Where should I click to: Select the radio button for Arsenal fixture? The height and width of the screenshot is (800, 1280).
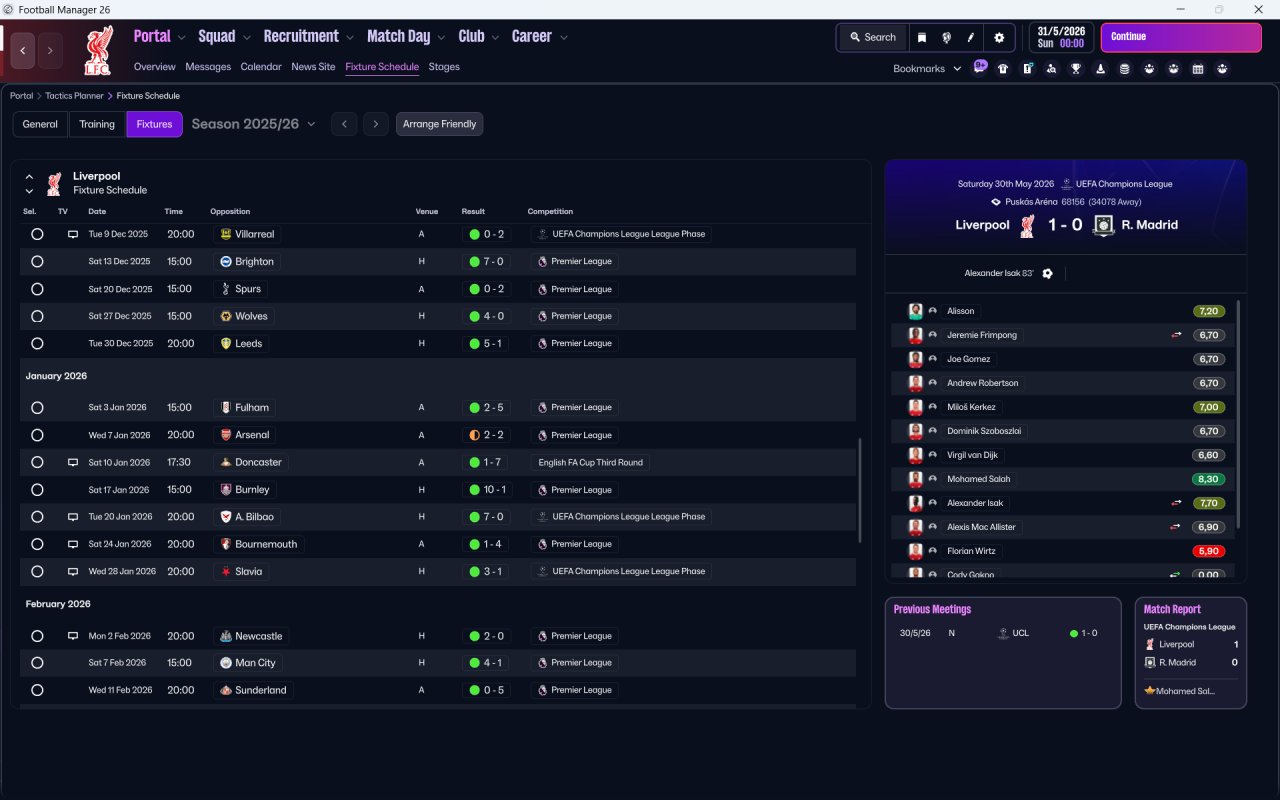[37, 435]
